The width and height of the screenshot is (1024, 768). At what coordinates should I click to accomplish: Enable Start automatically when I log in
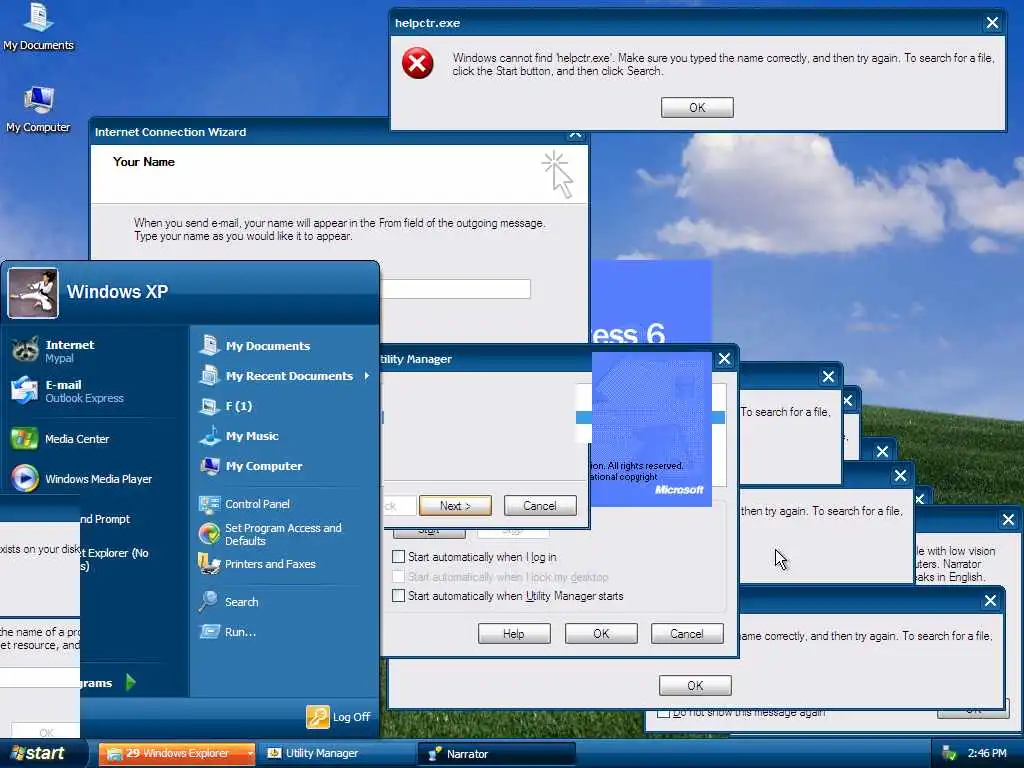398,556
